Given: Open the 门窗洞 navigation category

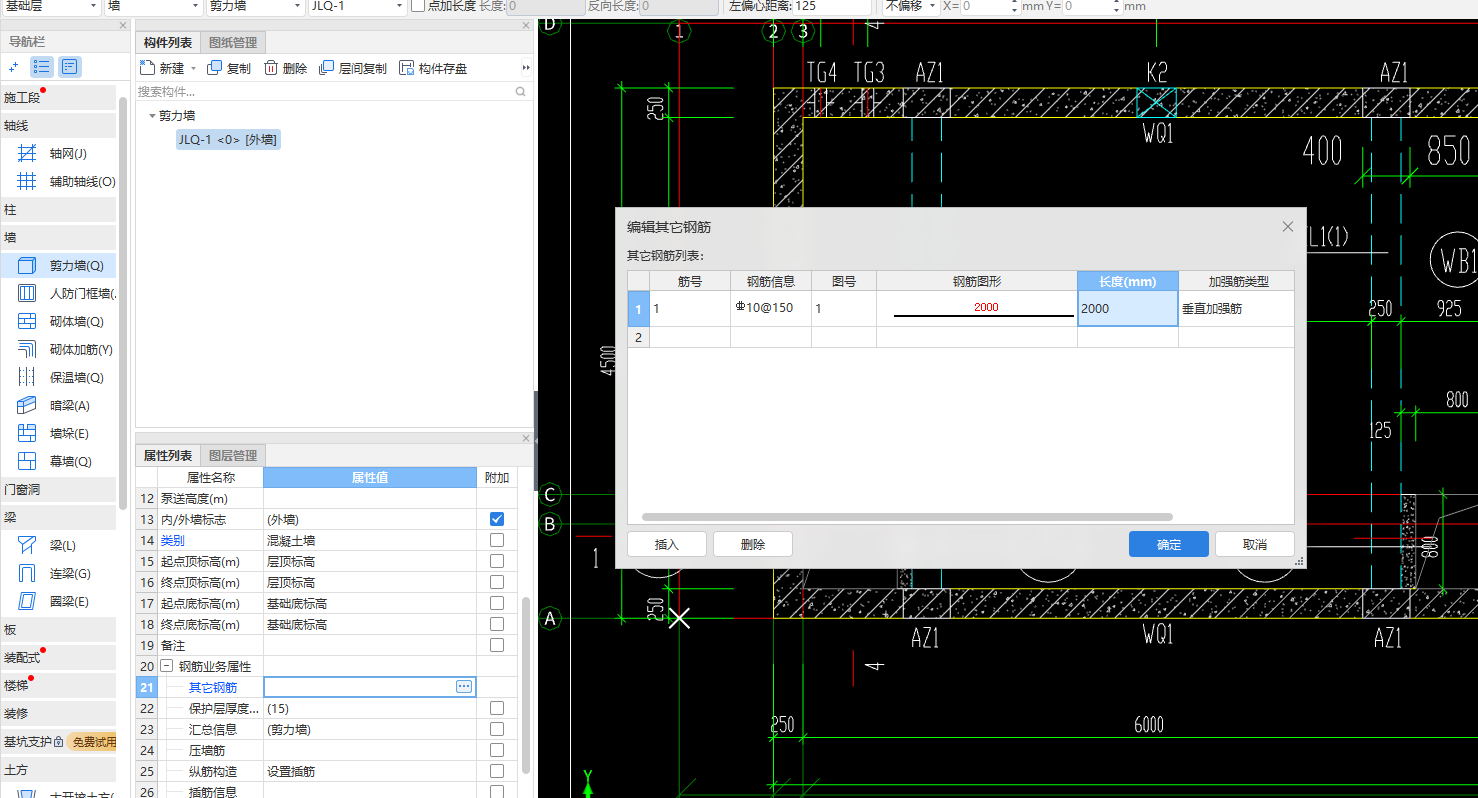Looking at the screenshot, I should coord(58,490).
